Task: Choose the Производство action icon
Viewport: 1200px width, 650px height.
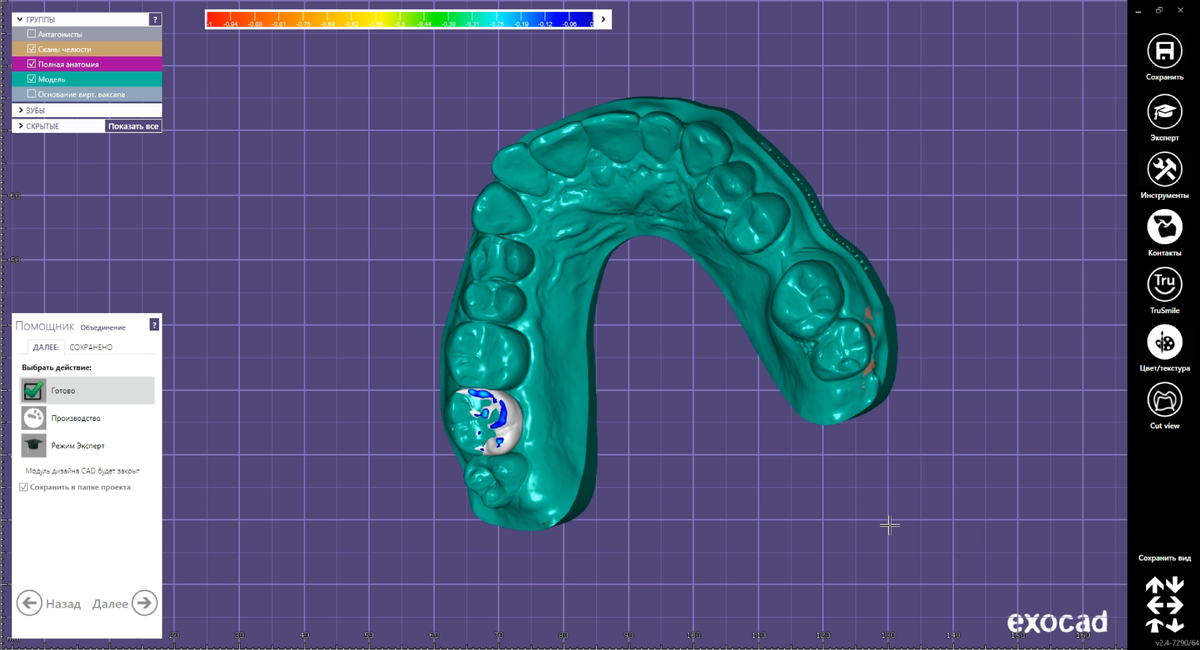Action: pos(34,418)
